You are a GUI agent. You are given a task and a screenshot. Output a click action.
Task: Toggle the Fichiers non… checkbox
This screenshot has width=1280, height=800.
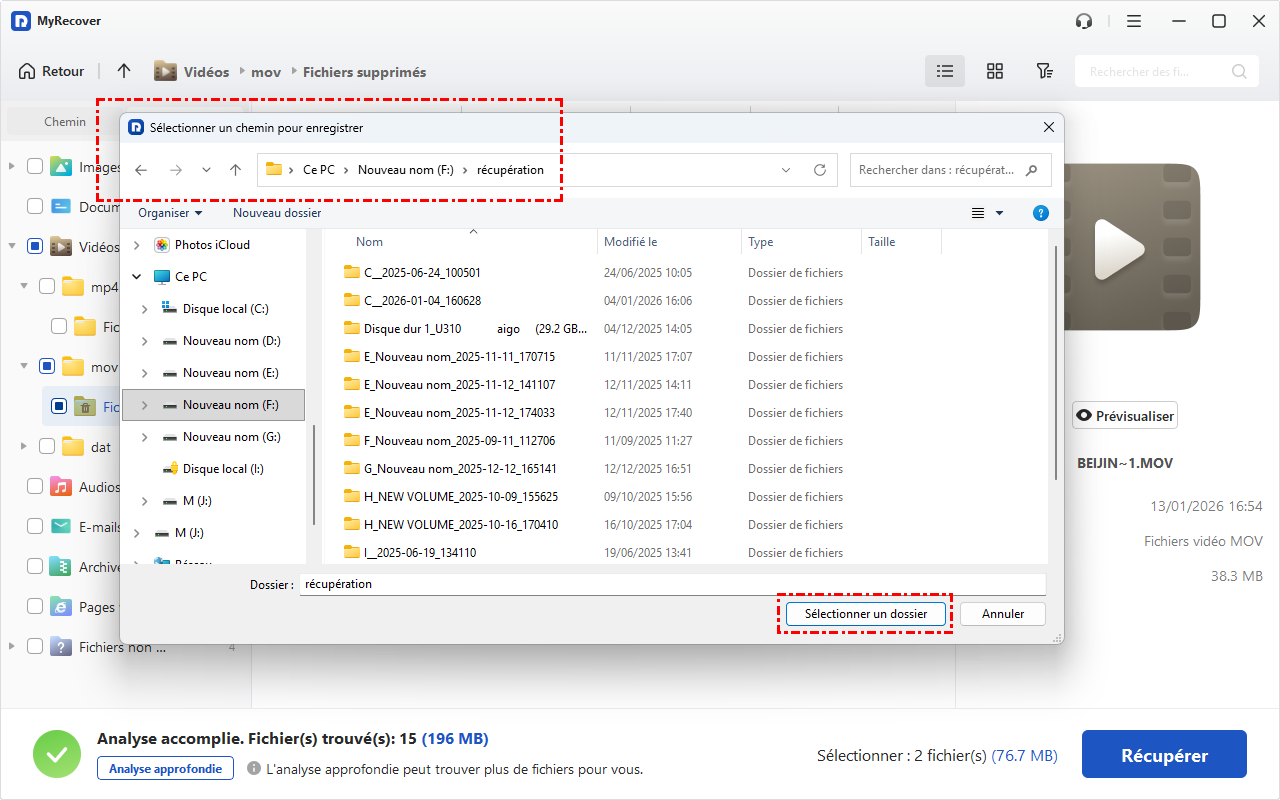pos(35,647)
